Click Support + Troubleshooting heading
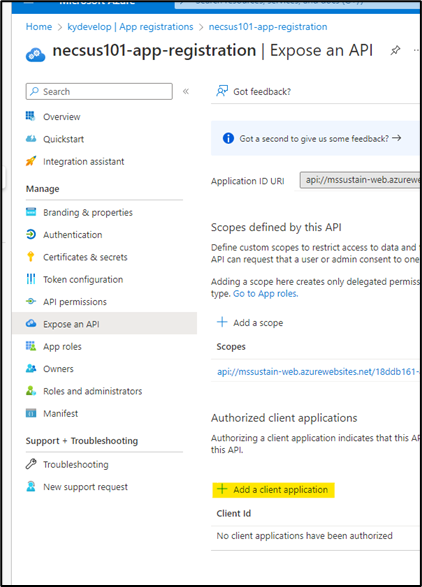 [x=82, y=441]
